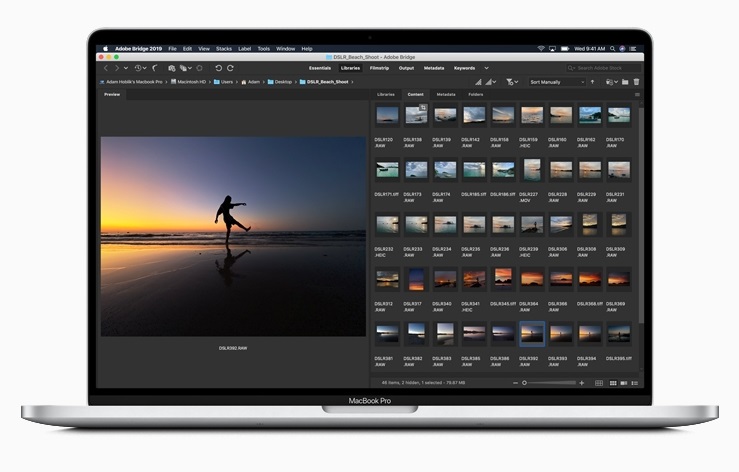Image resolution: width=739 pixels, height=472 pixels.
Task: Open the File menu
Action: pos(172,49)
